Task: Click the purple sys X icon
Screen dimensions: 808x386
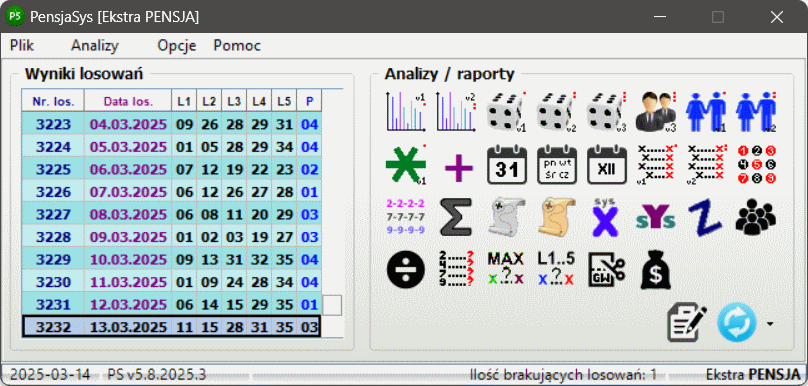Action: point(606,217)
